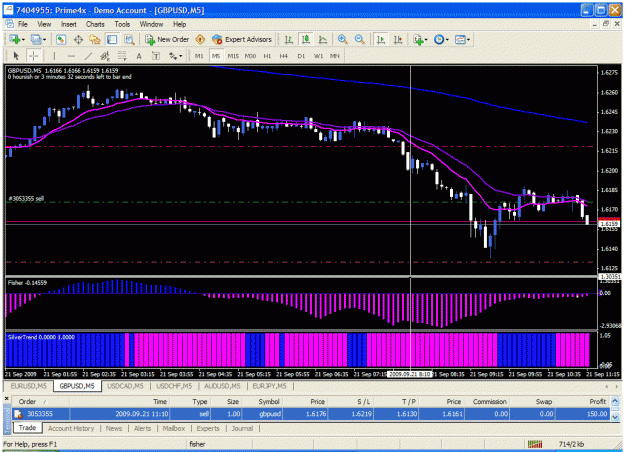
Task: Expand the Profiles dropdown arrow
Action: [x=44, y=39]
